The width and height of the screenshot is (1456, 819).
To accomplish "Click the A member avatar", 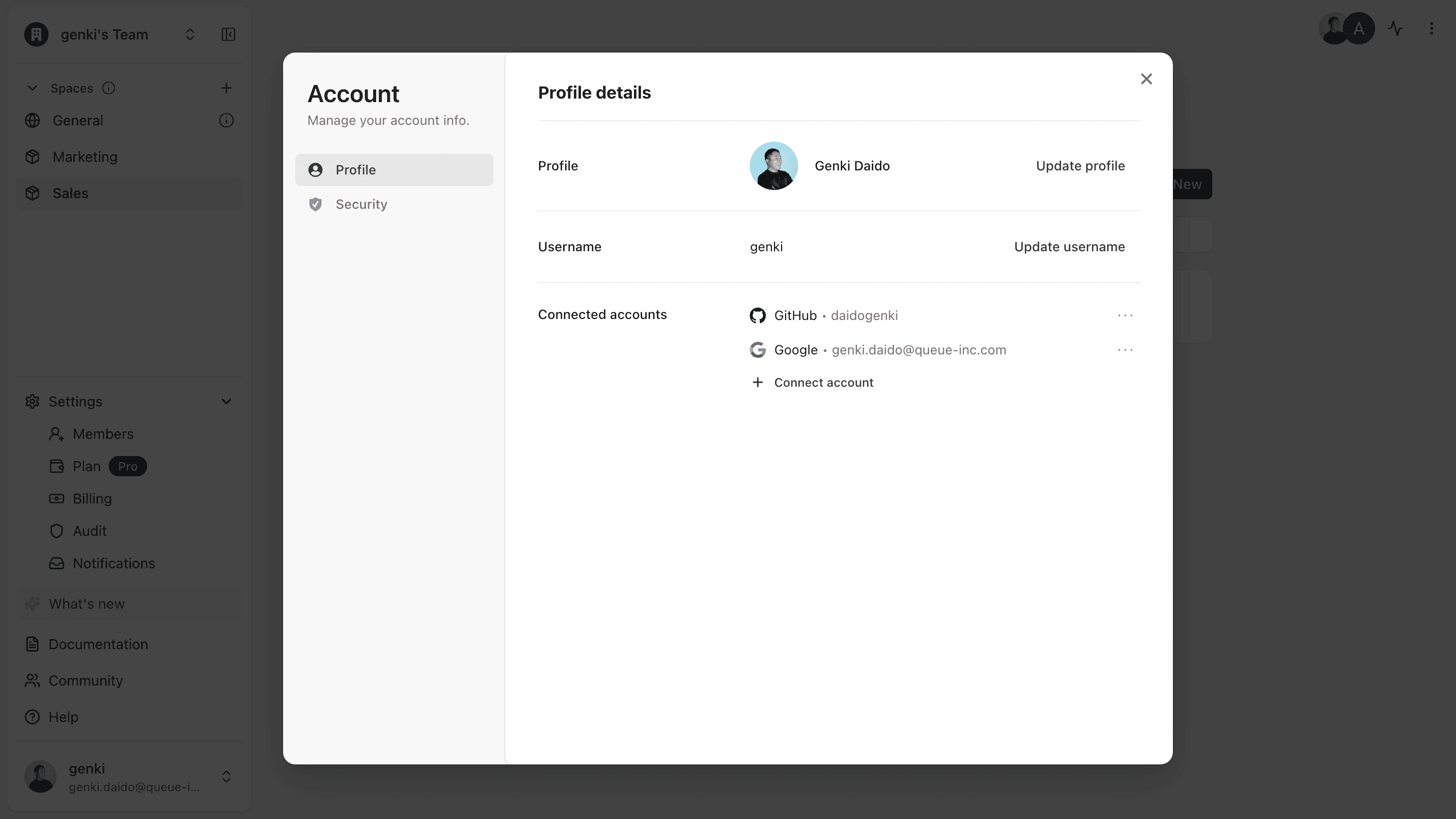I will click(1359, 29).
